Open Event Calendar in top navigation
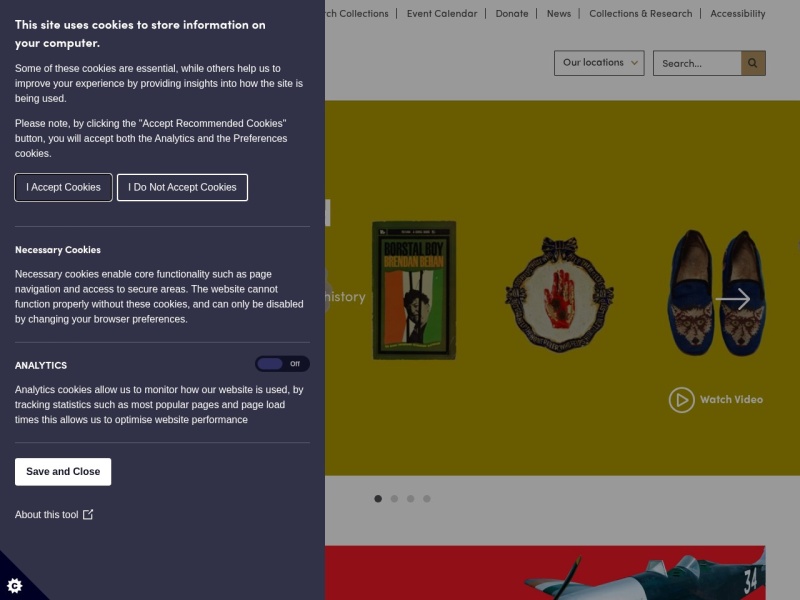This screenshot has width=800, height=600. (x=442, y=14)
